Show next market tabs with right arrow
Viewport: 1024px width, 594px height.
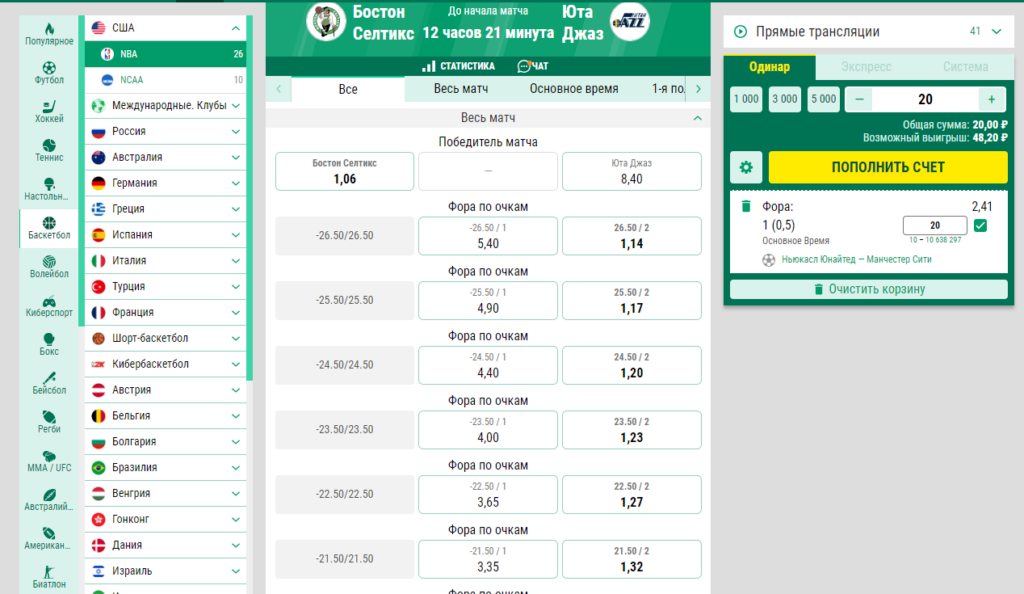click(x=698, y=89)
